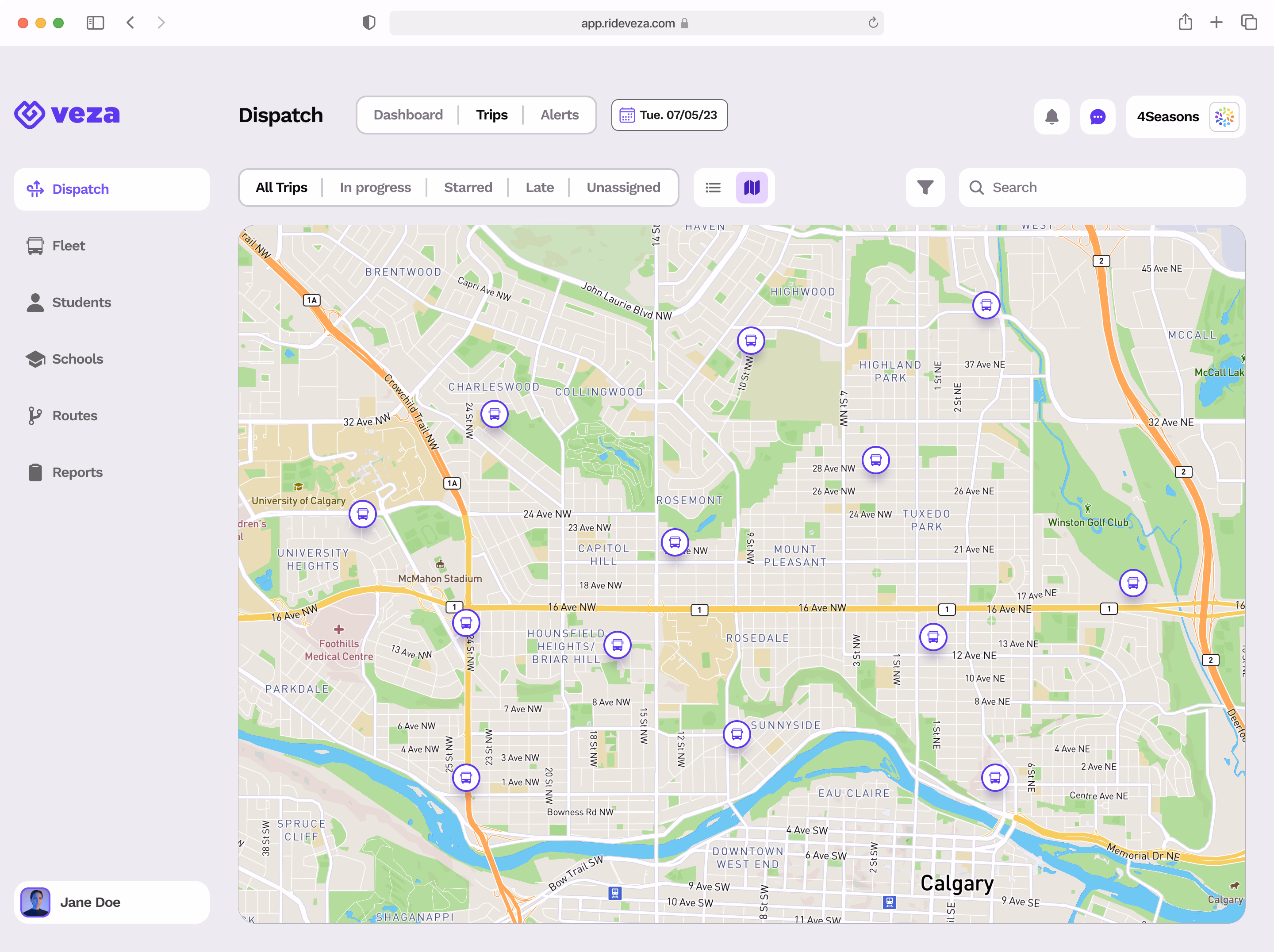The height and width of the screenshot is (952, 1274).
Task: Show All Trips filter
Action: 282,188
